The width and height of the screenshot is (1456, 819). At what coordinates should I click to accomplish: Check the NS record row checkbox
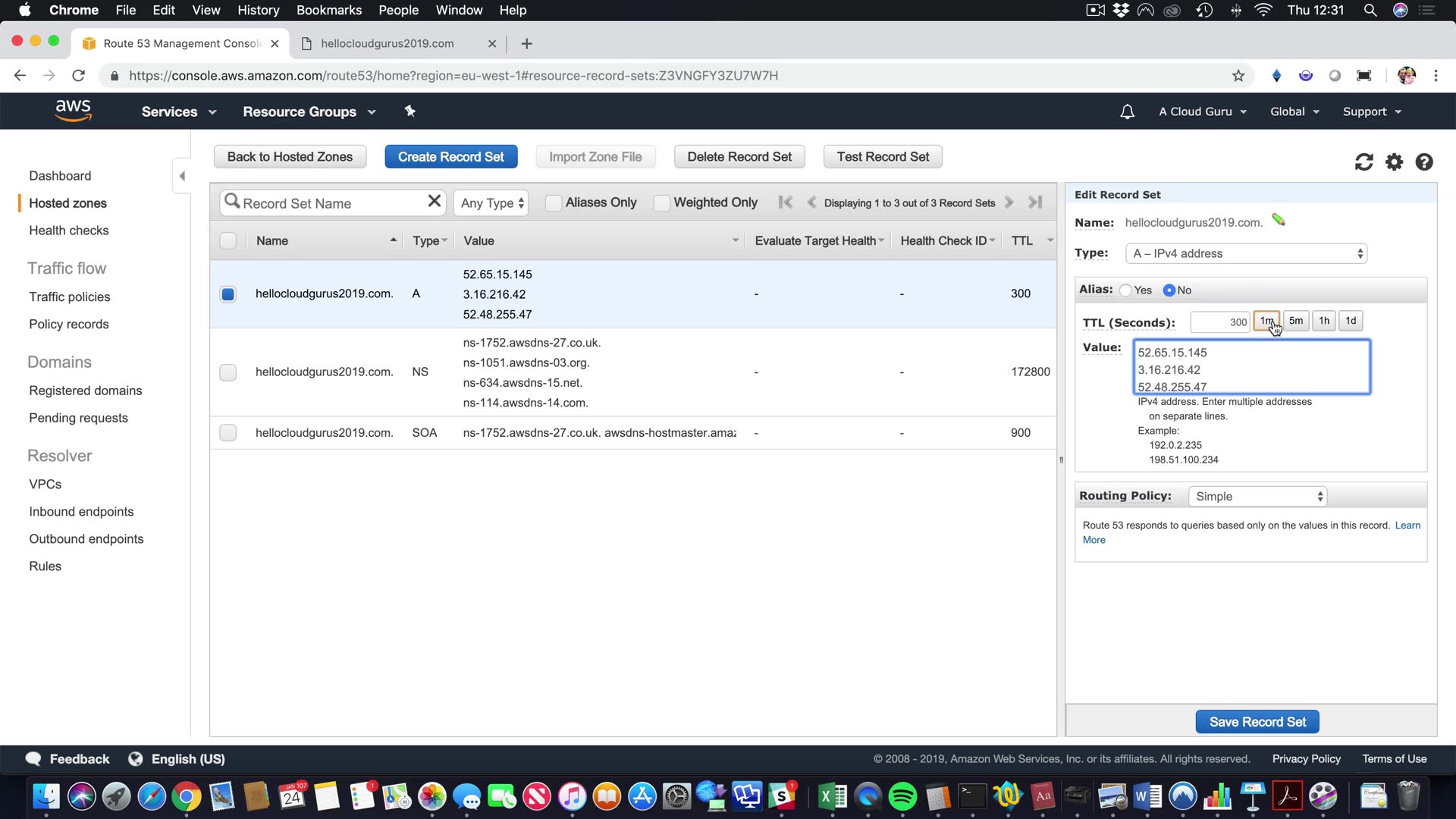(x=227, y=372)
